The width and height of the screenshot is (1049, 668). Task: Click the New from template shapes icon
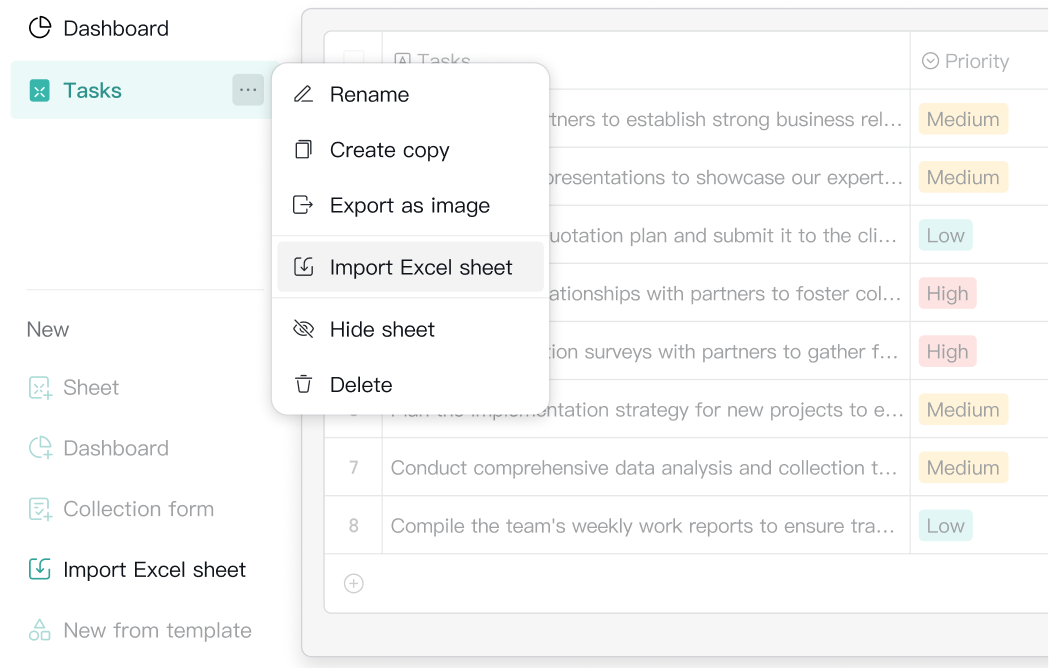click(39, 630)
